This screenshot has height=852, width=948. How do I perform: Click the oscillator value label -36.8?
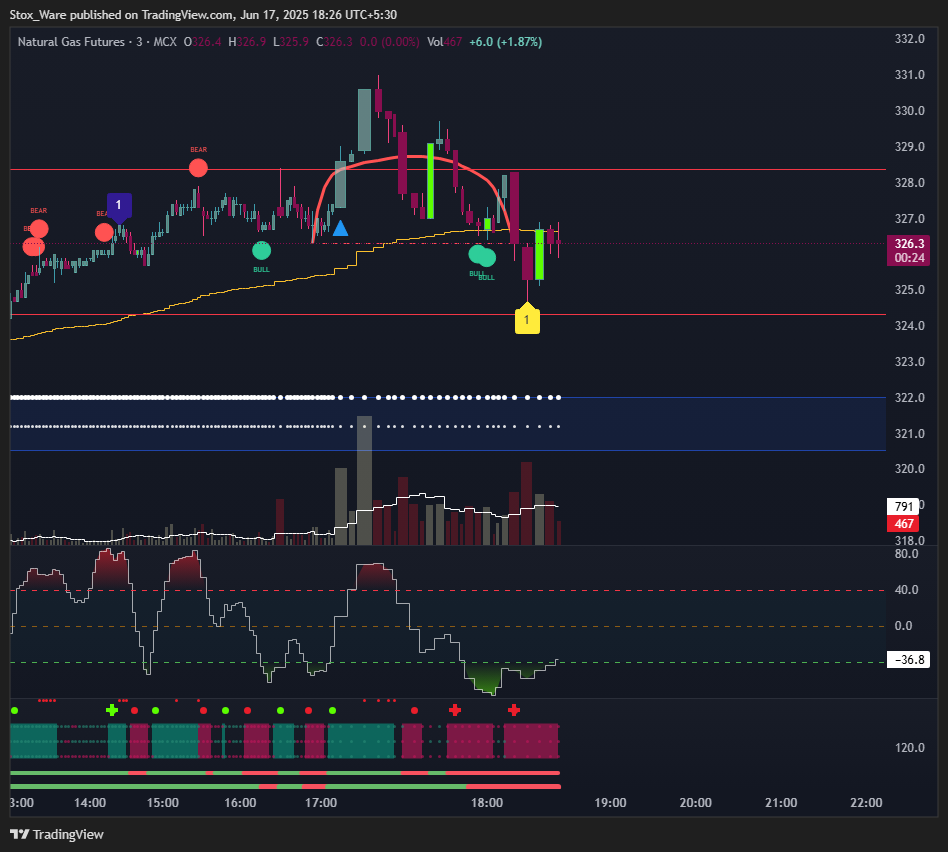pyautogui.click(x=908, y=660)
